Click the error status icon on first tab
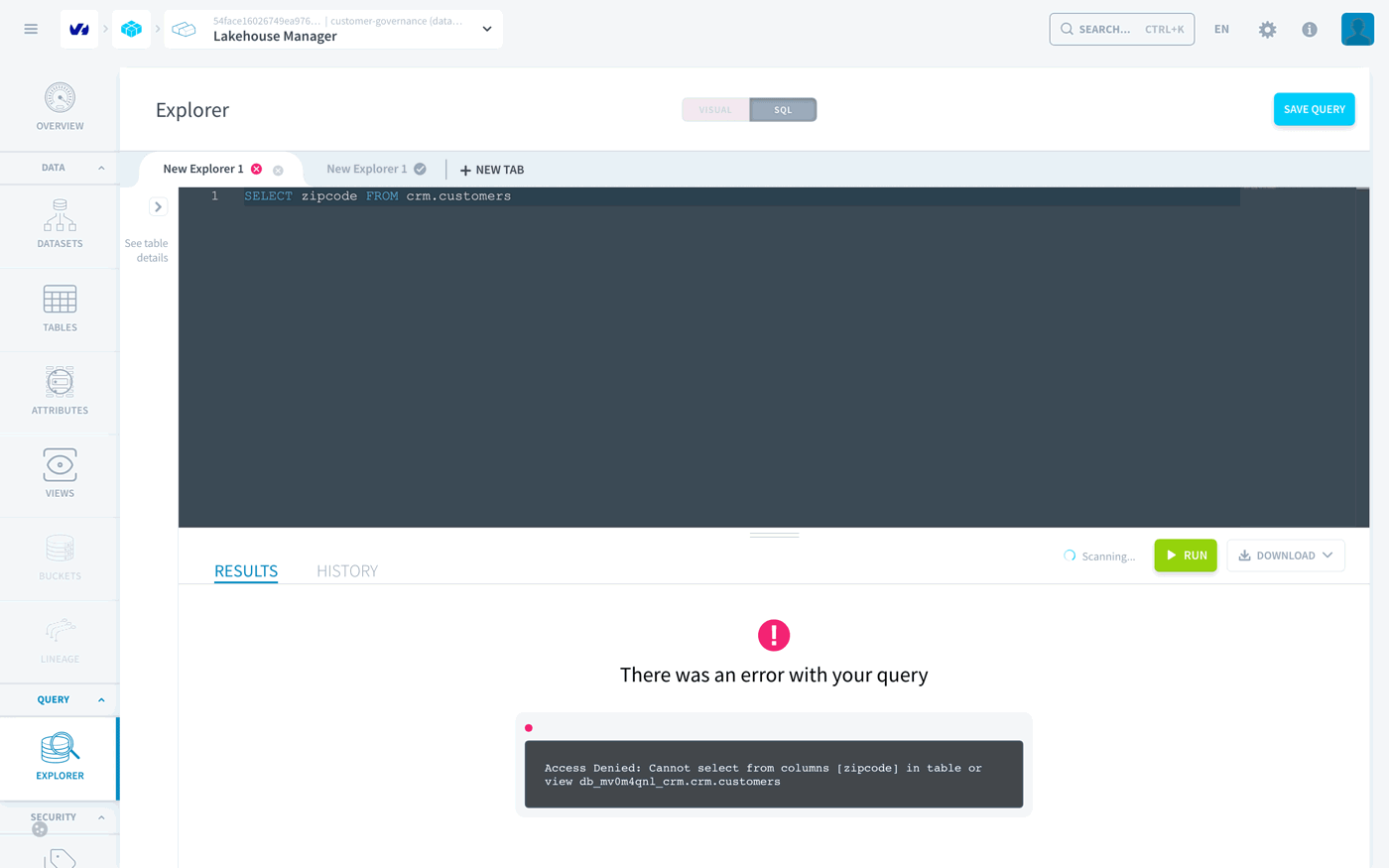Image resolution: width=1389 pixels, height=868 pixels. [257, 169]
